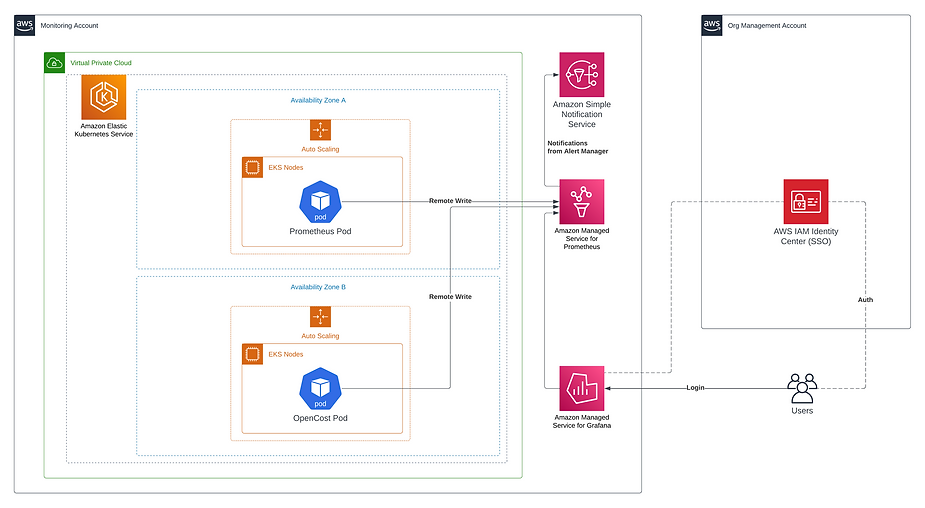The height and width of the screenshot is (508, 925).
Task: Click the Users text label
Action: 802,411
